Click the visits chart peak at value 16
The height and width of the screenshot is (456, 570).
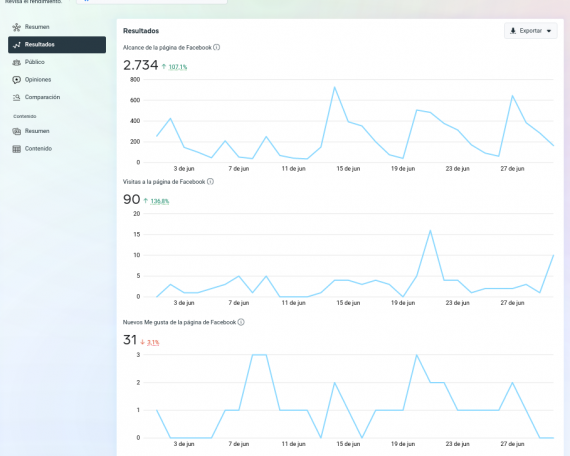[x=430, y=231]
